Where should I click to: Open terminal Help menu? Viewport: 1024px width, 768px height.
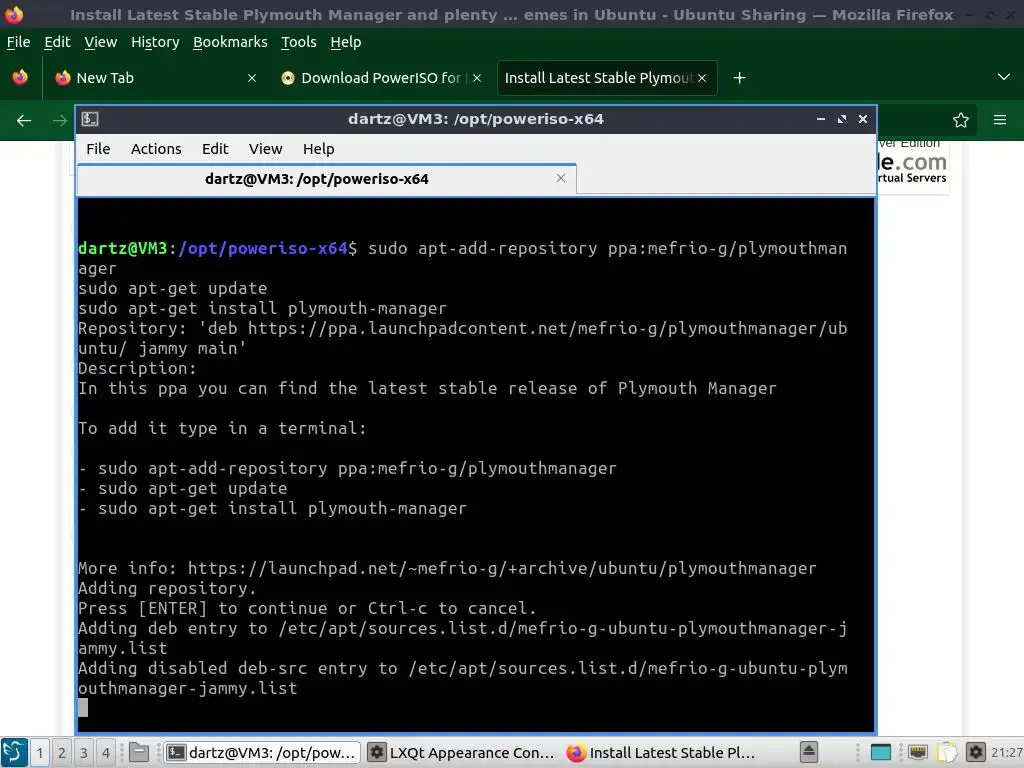click(x=319, y=149)
